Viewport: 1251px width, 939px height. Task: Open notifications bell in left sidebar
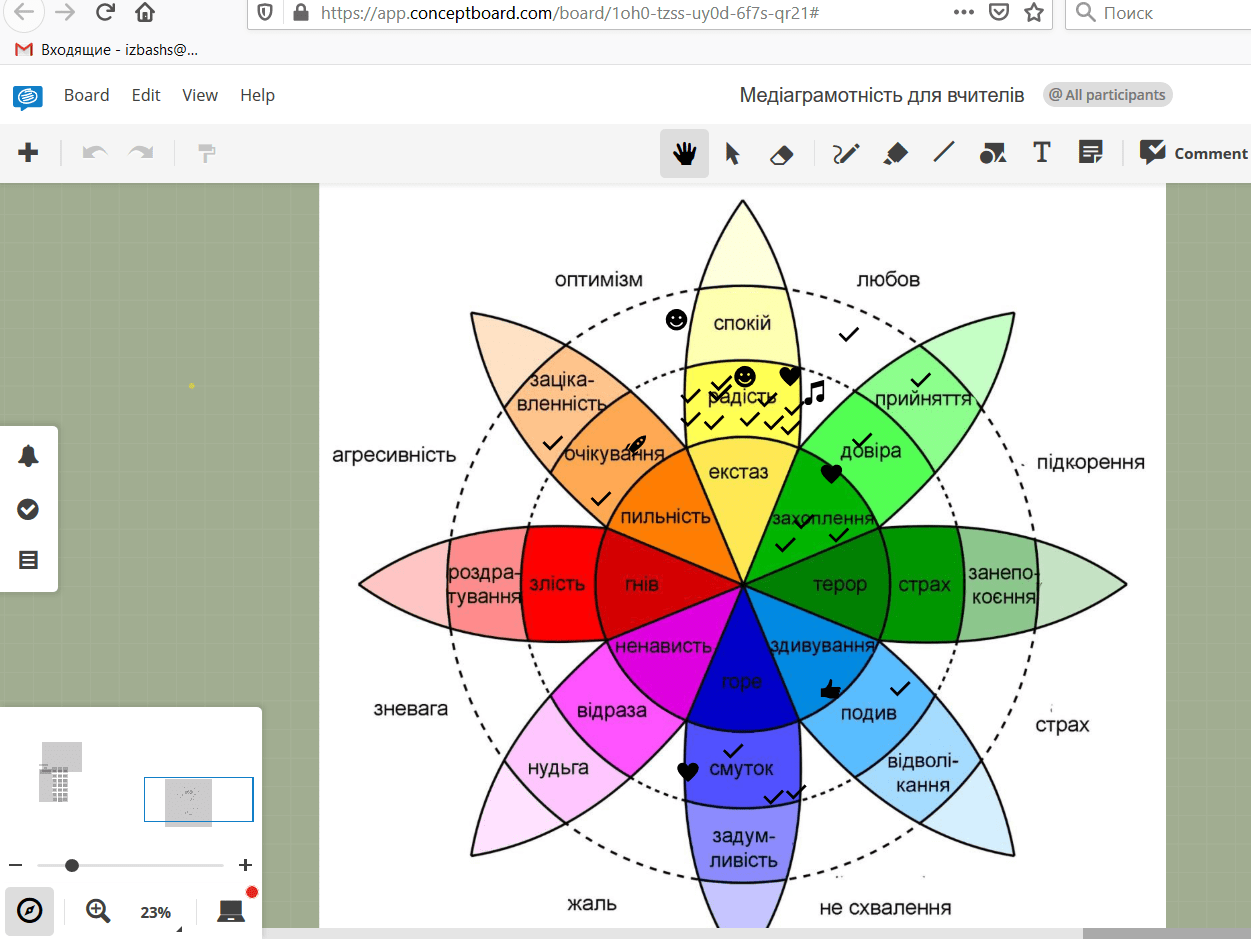coord(28,456)
